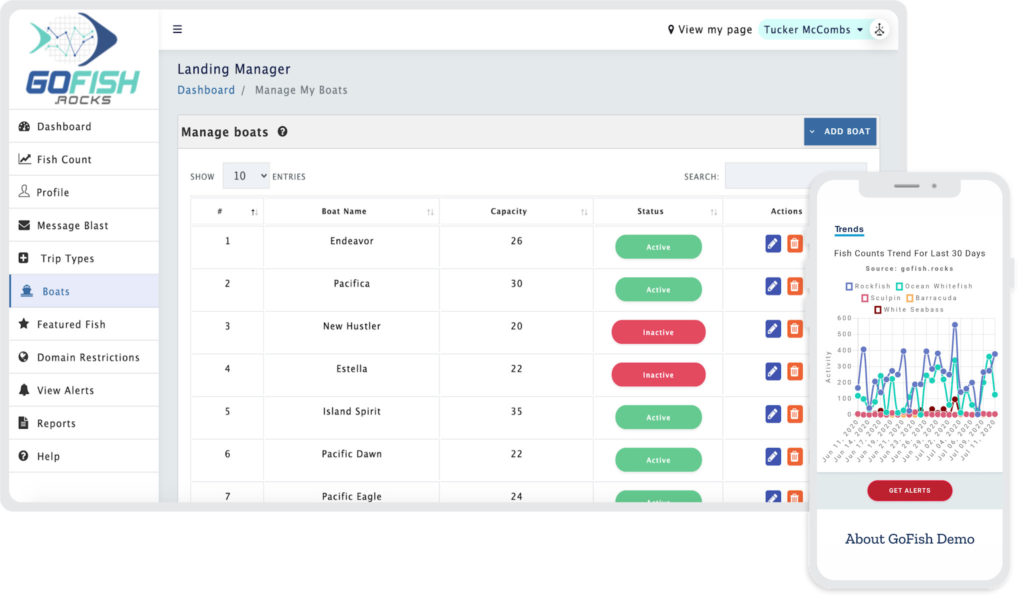Delete the Estella boat via trash icon
The height and width of the screenshot is (601, 1024).
pyautogui.click(x=794, y=372)
